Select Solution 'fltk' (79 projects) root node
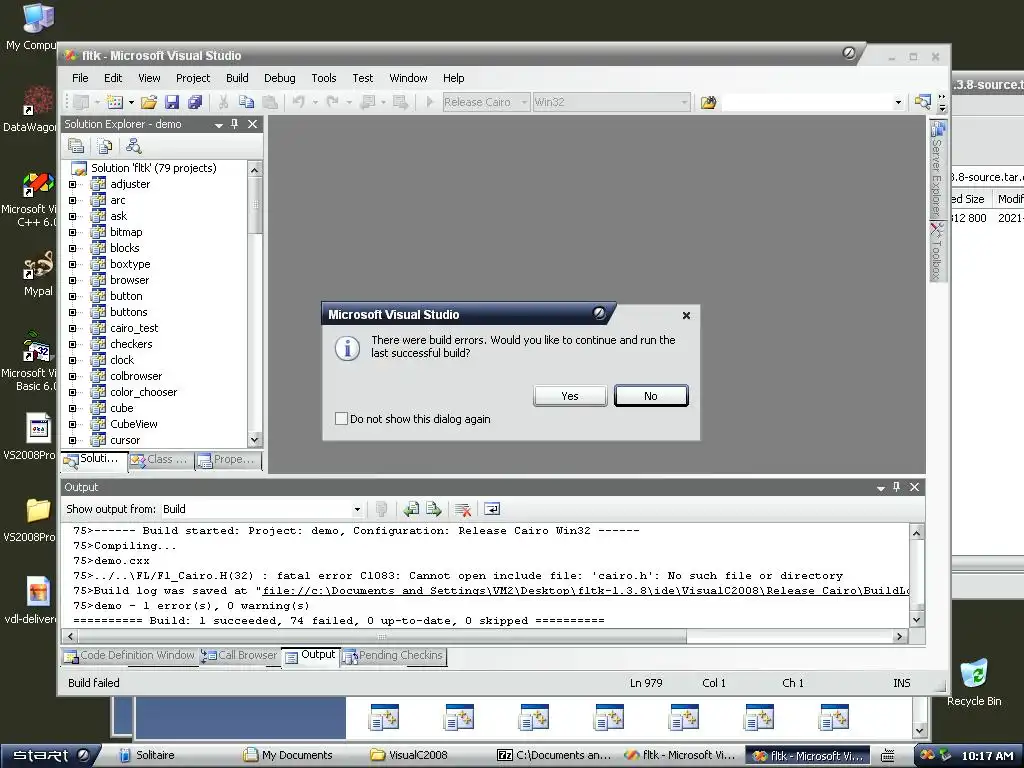1024x768 pixels. [153, 168]
